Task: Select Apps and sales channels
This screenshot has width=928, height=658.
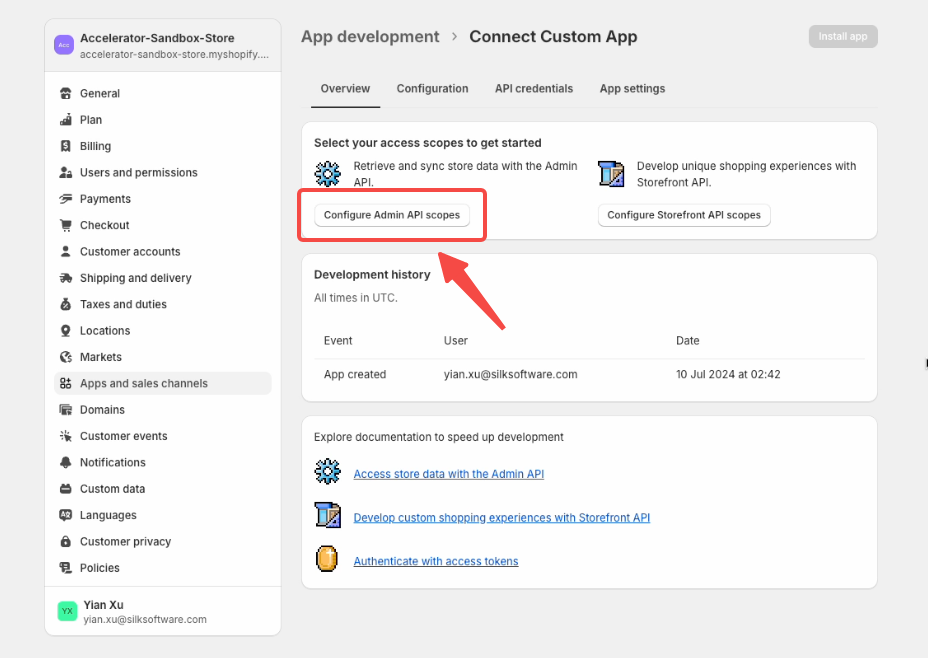Action: coord(163,383)
